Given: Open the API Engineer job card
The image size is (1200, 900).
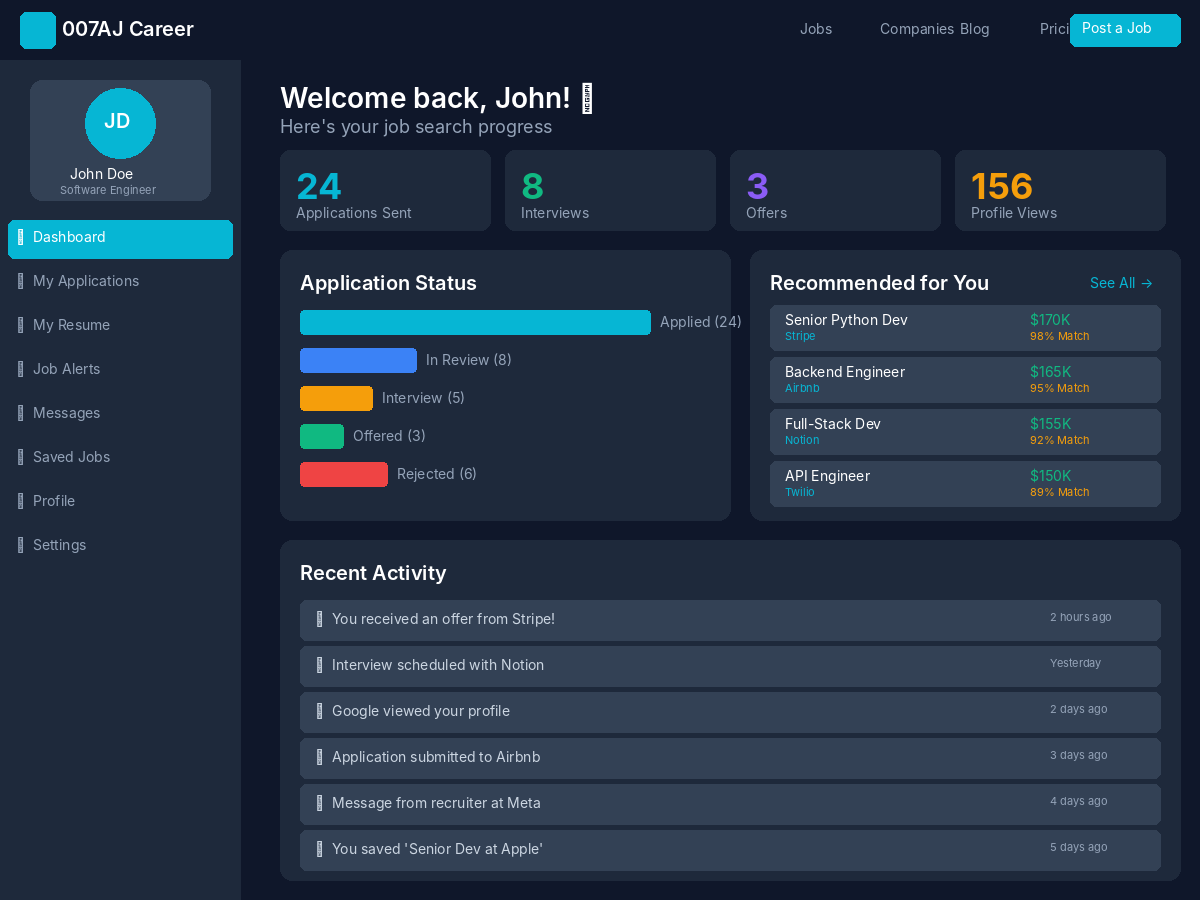Looking at the screenshot, I should click(x=965, y=484).
